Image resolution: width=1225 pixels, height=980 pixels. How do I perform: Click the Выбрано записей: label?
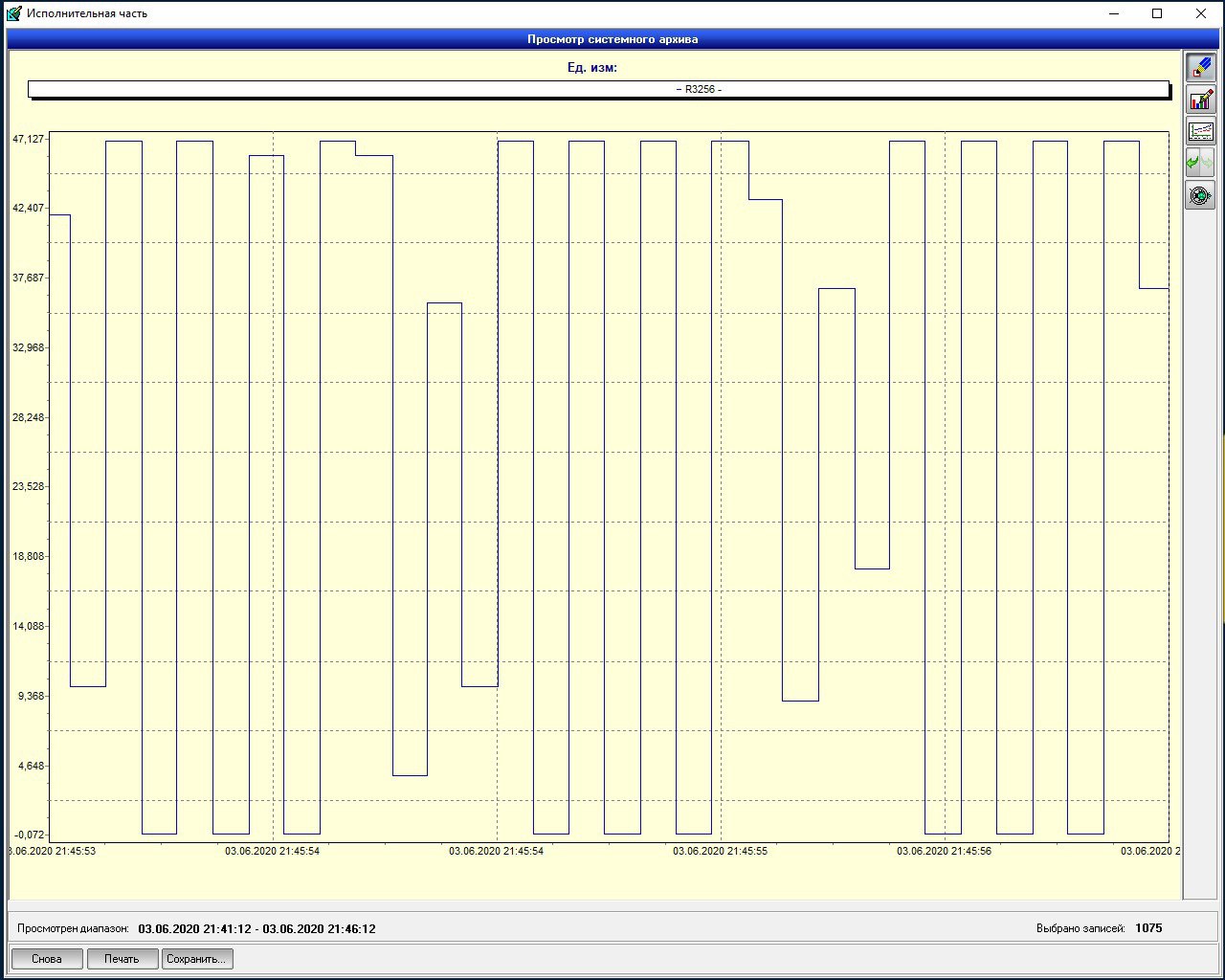coord(1080,928)
